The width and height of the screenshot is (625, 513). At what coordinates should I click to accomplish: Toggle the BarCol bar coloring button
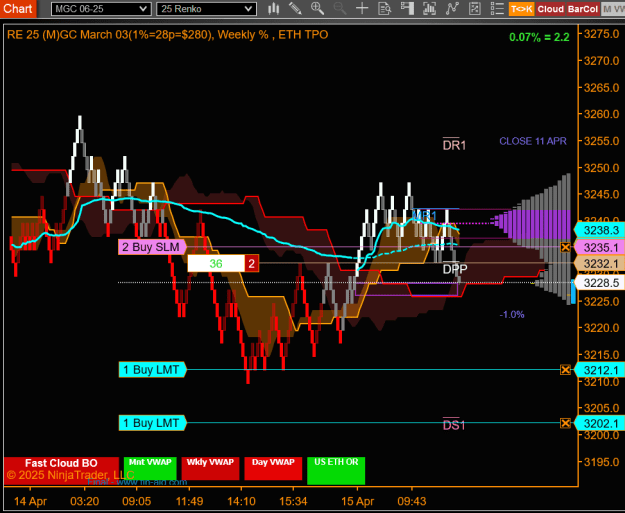pos(582,9)
